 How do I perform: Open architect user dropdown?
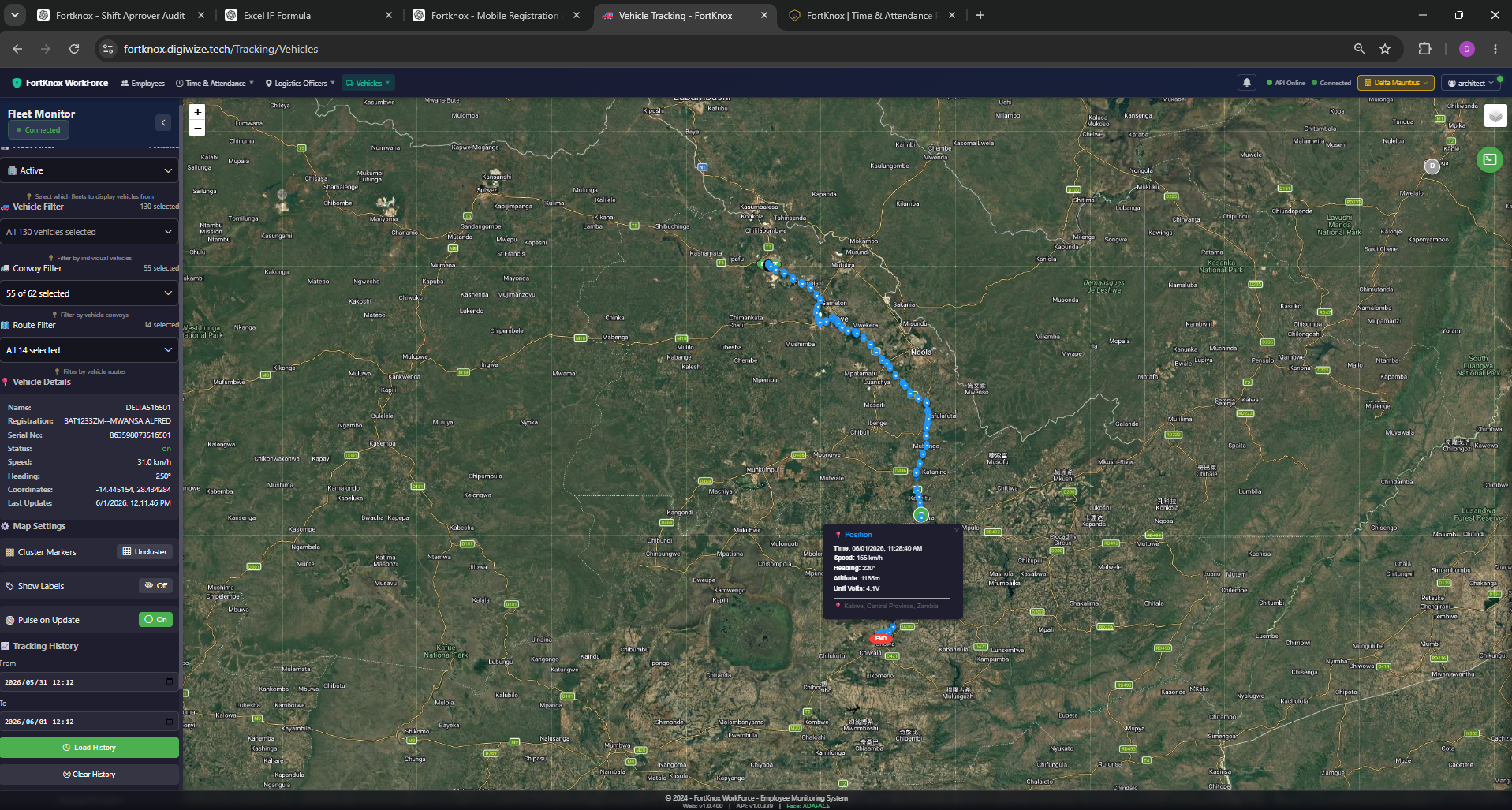click(x=1471, y=83)
